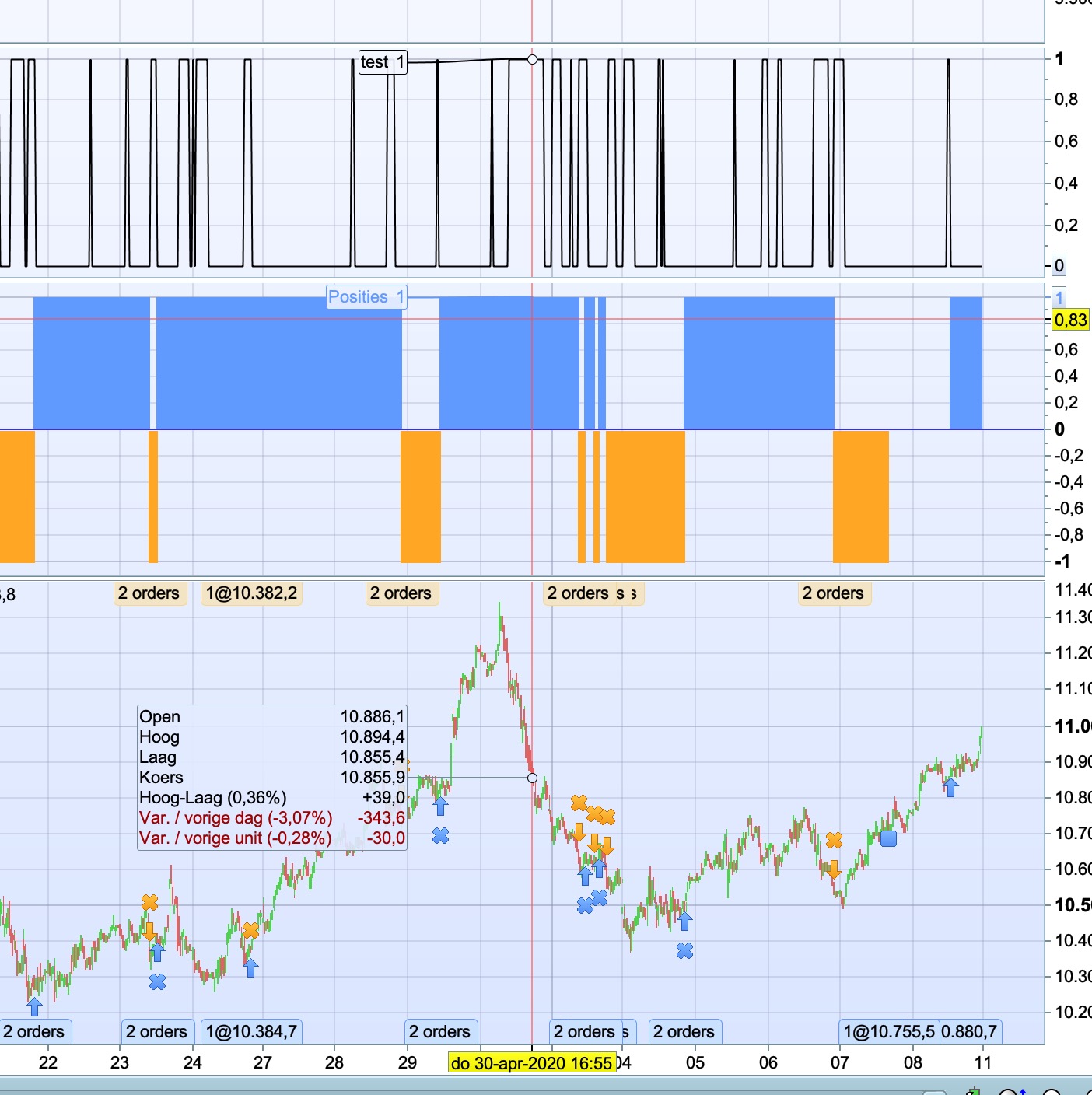
Task: Click the boxed '1' value on Posities axis
Action: coord(1059,297)
